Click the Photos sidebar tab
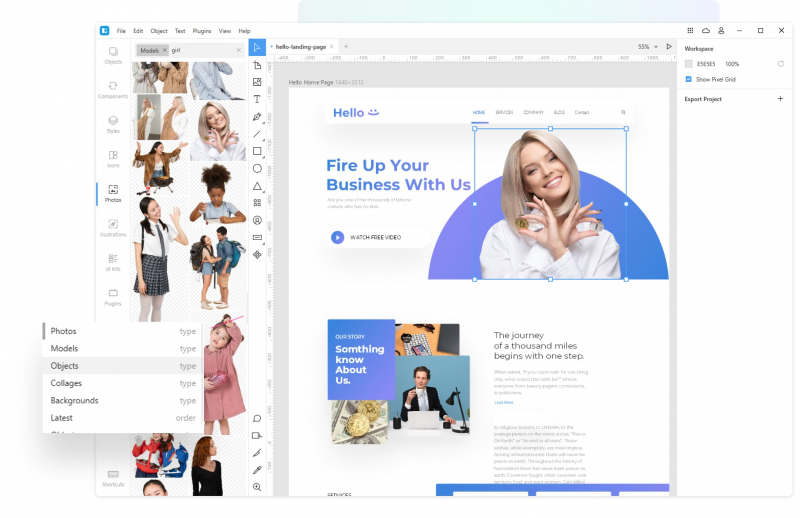 113,193
